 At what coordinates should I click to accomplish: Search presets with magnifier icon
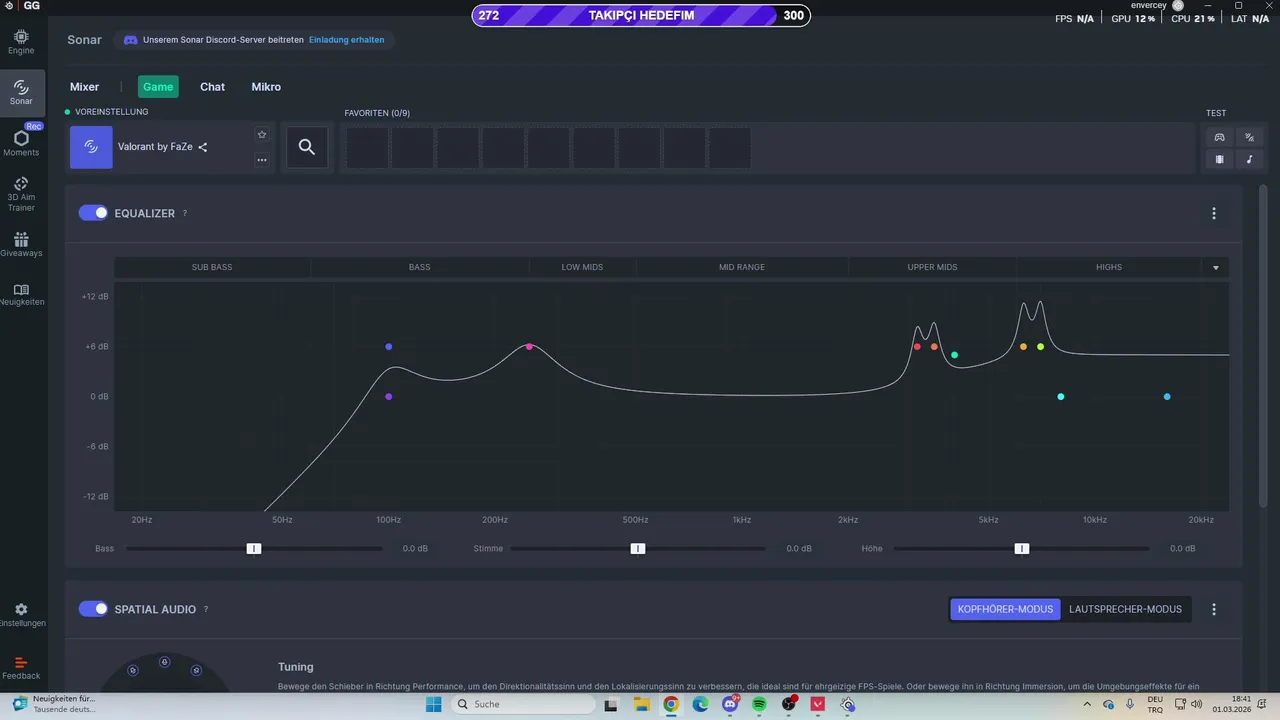pyautogui.click(x=307, y=147)
